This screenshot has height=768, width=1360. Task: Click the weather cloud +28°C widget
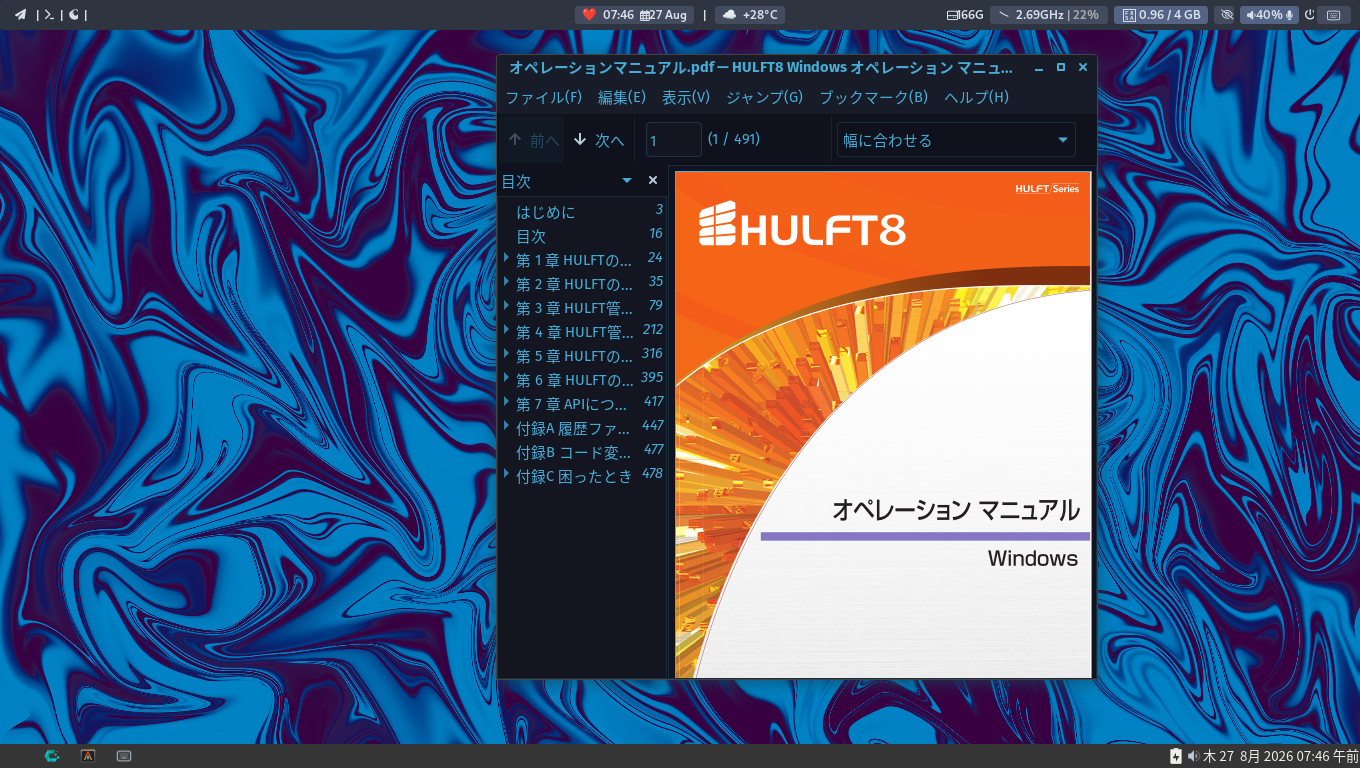(x=751, y=15)
